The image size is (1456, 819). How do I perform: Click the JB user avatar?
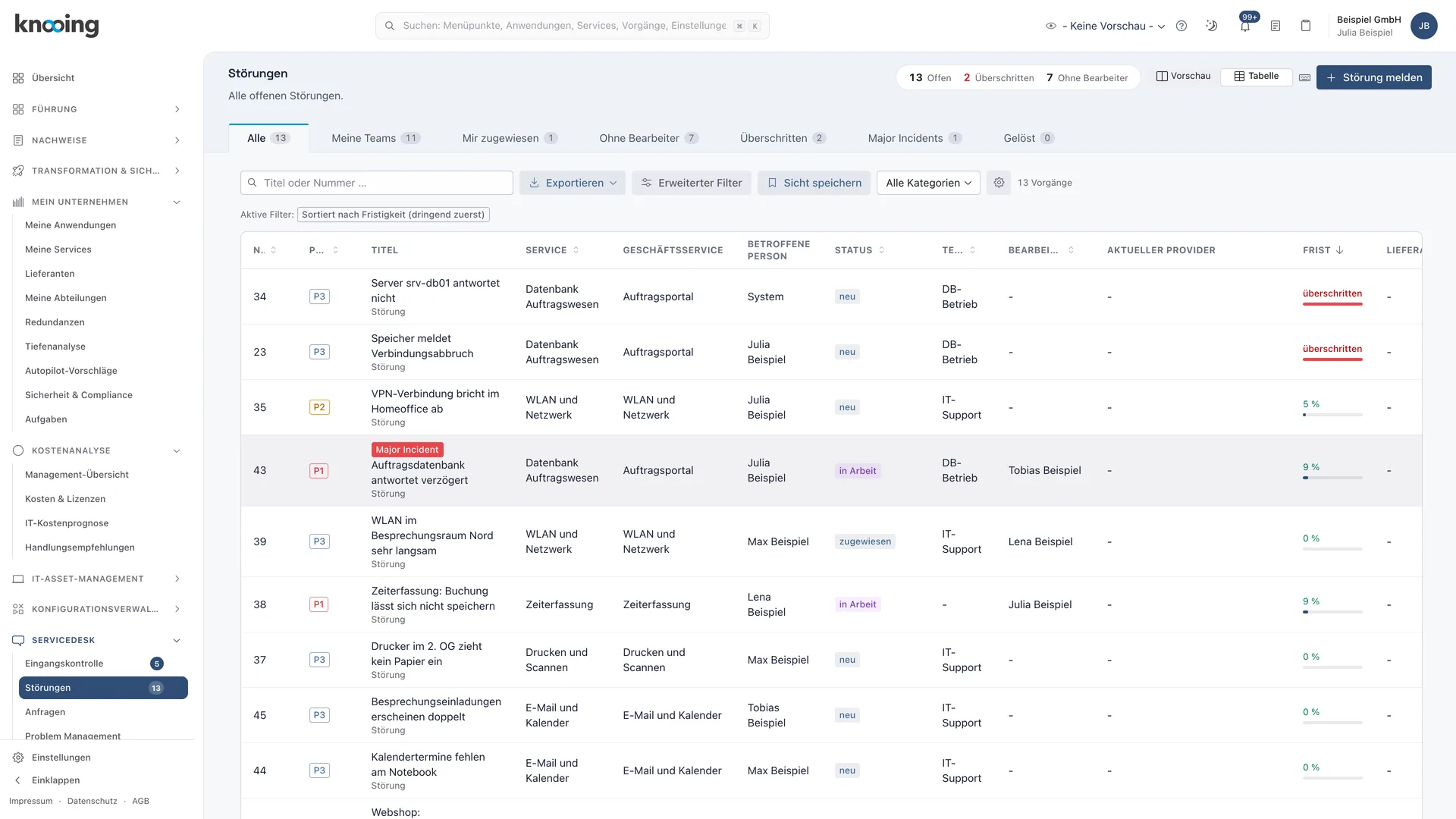click(x=1424, y=26)
